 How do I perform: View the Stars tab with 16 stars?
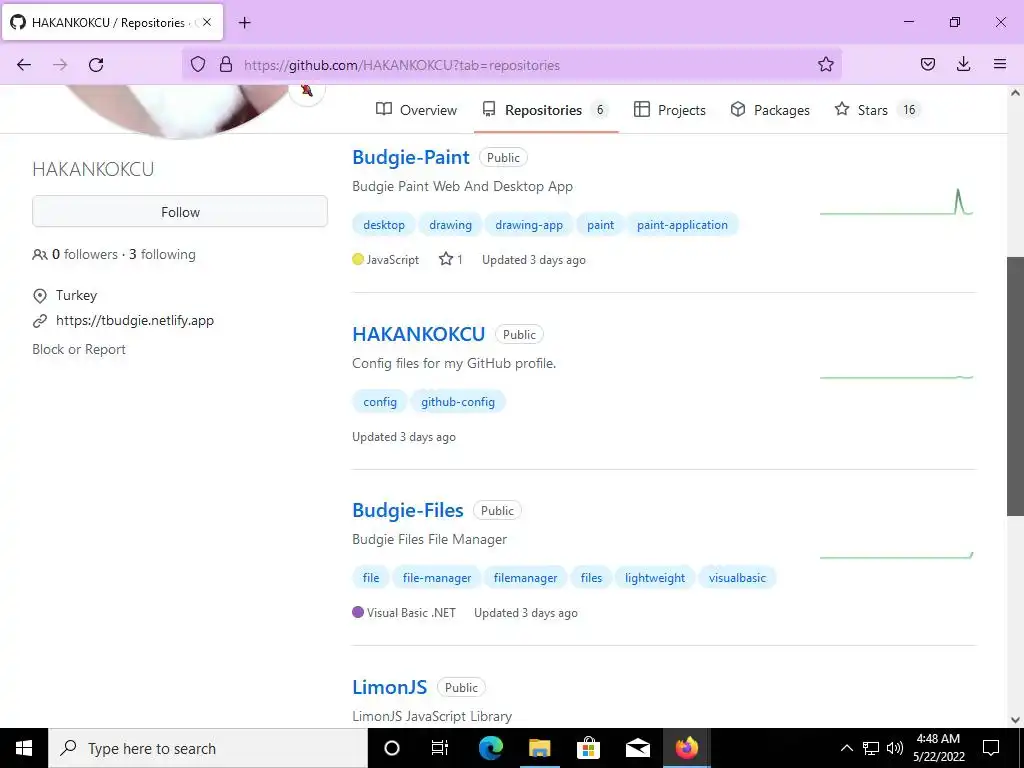tap(877, 110)
